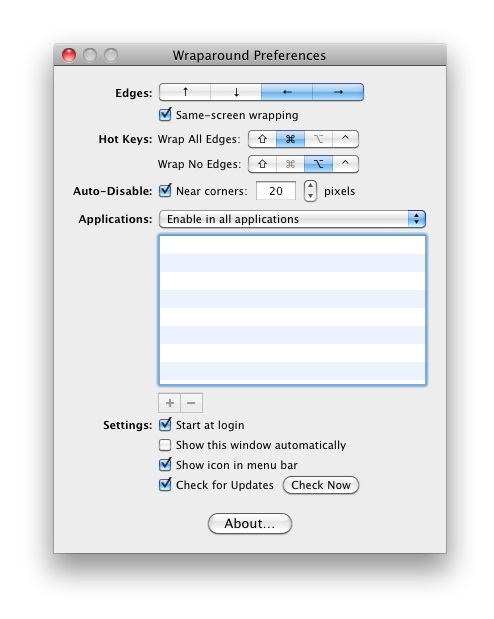Add an application with the plus button
Screen dimensions: 494x619
[169, 403]
